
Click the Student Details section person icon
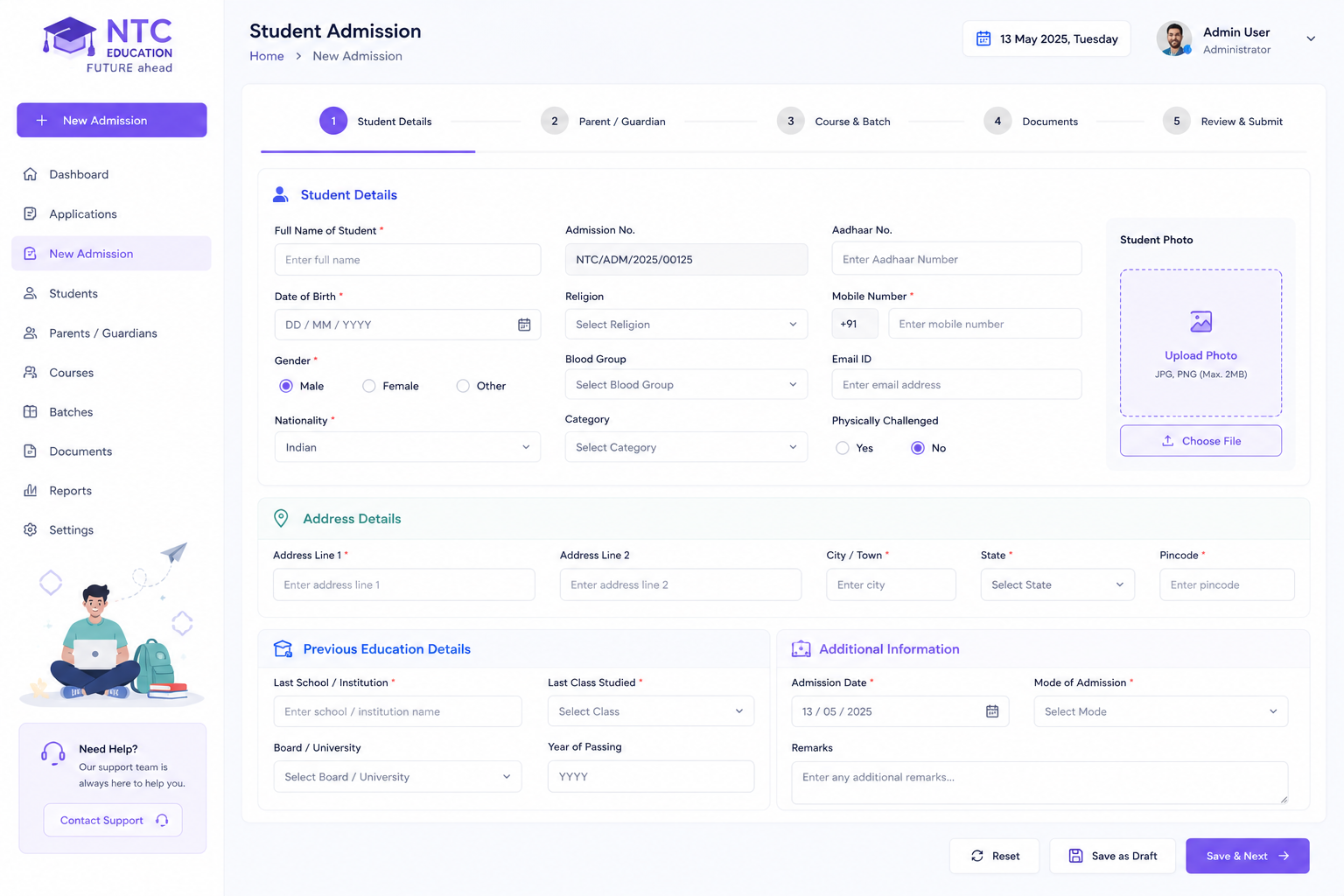[281, 194]
